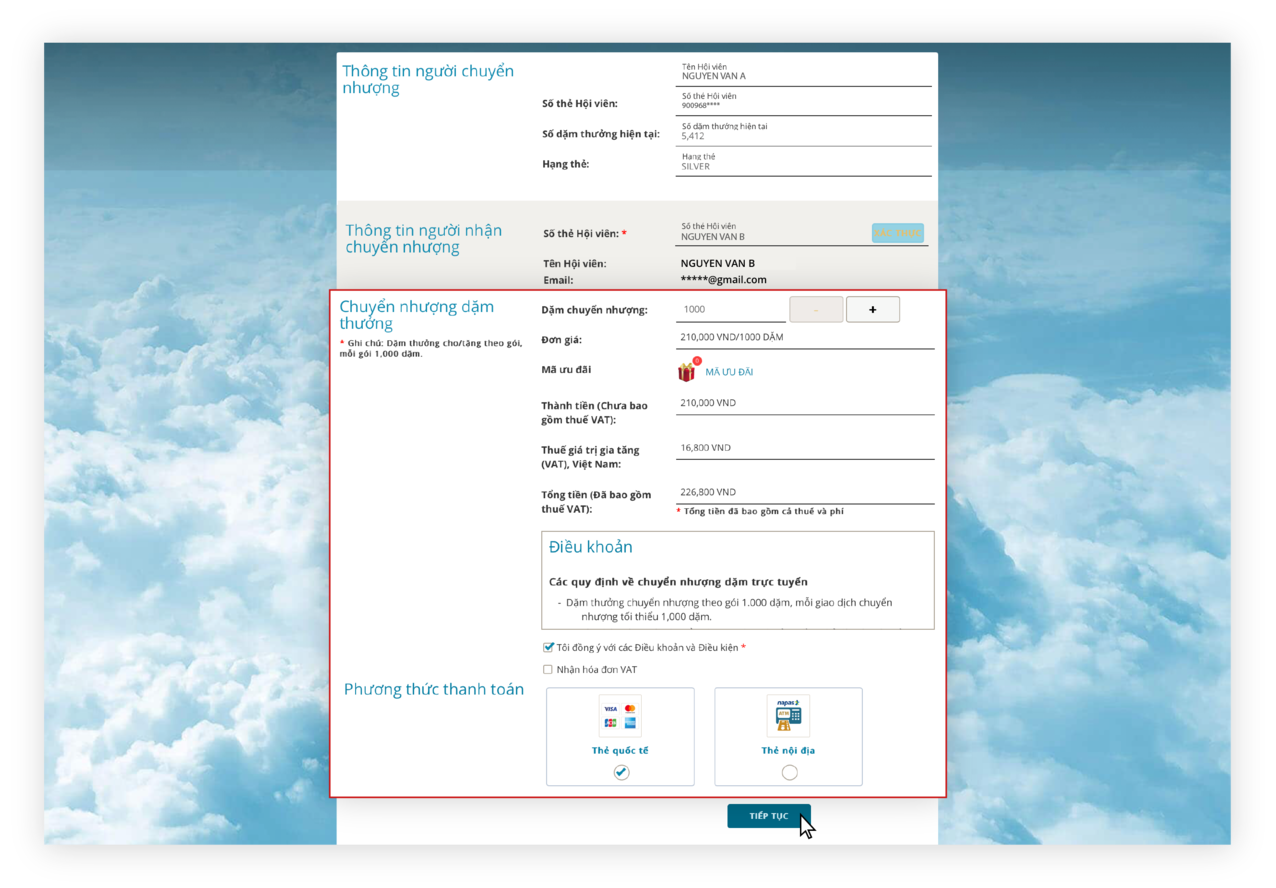The image size is (1276, 888).
Task: Select the Thẻ nội địa radio circle
Action: pos(789,772)
